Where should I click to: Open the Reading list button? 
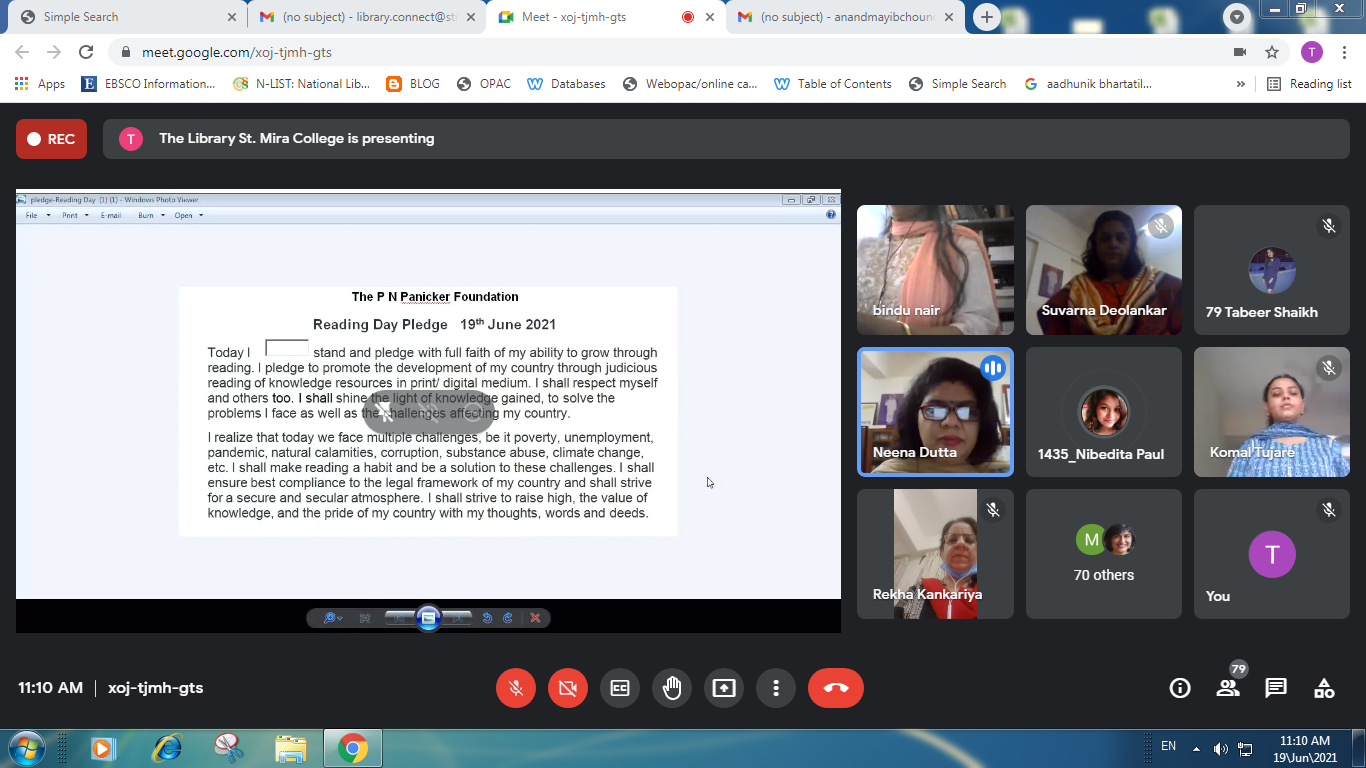1310,84
